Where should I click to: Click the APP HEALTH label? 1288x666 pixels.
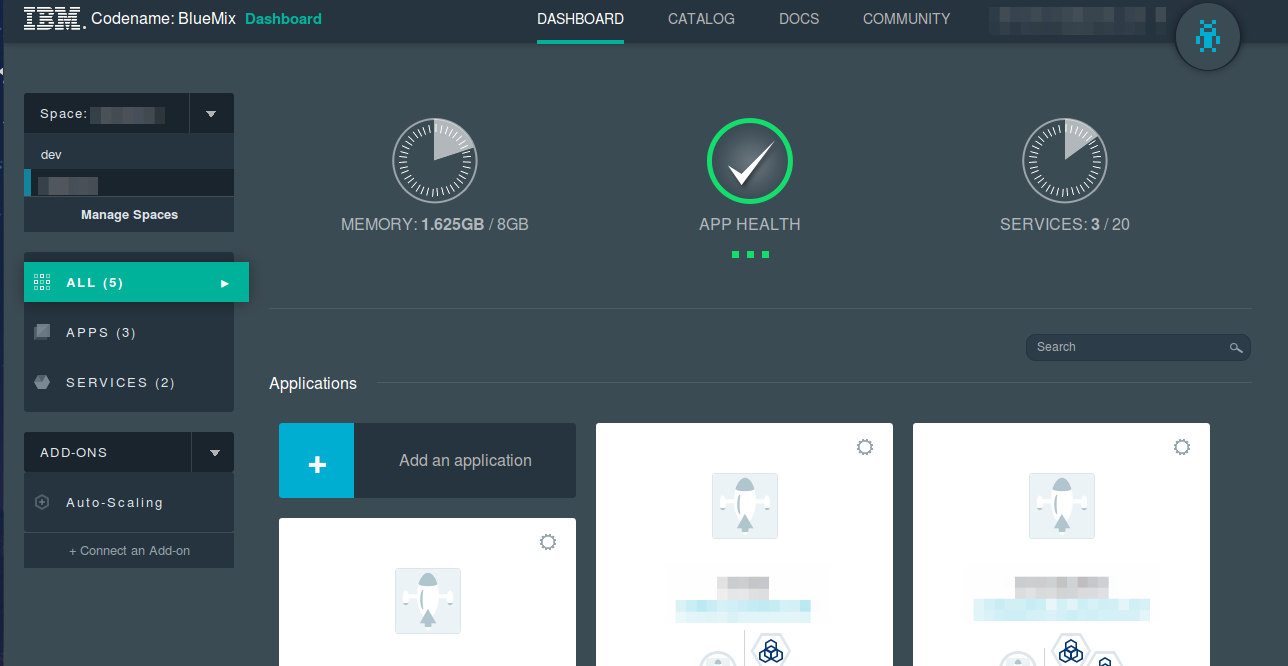(749, 224)
